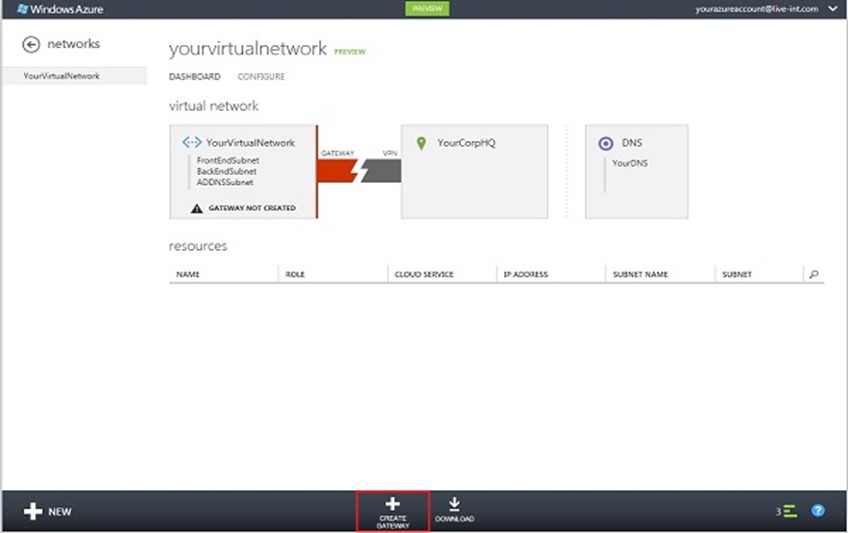Select FrontEndSubnet in the network tile
Image resolution: width=848 pixels, height=533 pixels.
tap(228, 161)
